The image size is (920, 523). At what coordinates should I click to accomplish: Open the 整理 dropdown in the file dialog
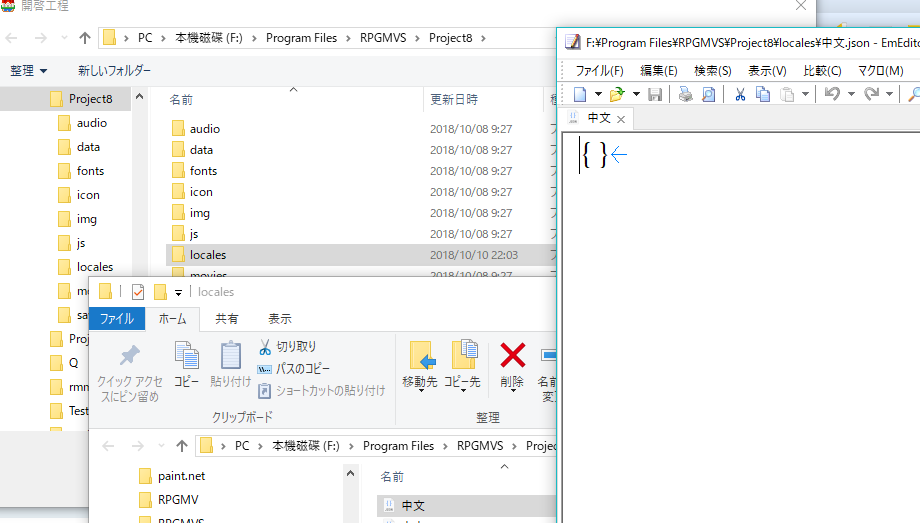28,71
